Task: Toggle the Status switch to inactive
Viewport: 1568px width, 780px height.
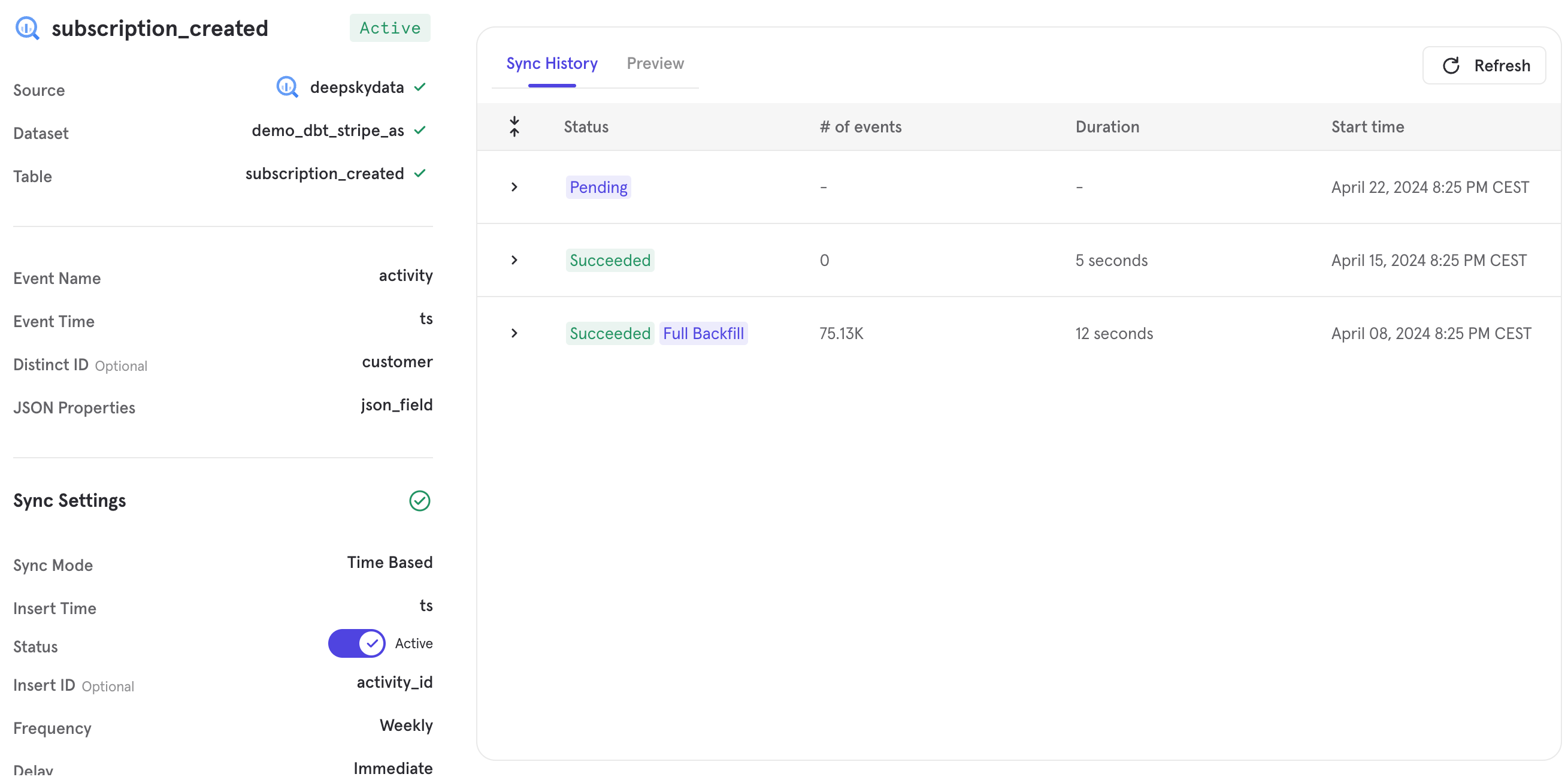Action: click(357, 643)
